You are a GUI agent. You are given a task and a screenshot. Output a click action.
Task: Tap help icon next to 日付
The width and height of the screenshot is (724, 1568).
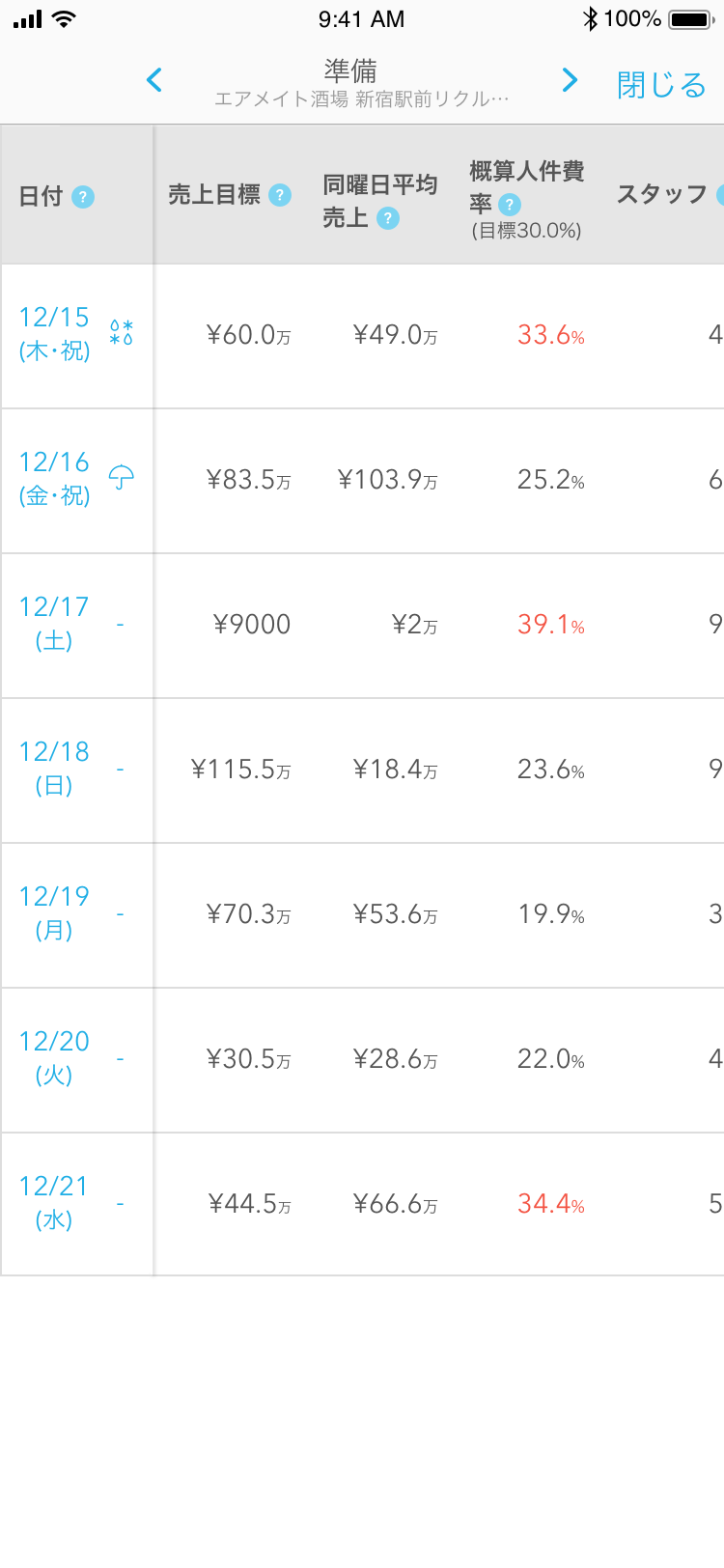[x=83, y=197]
